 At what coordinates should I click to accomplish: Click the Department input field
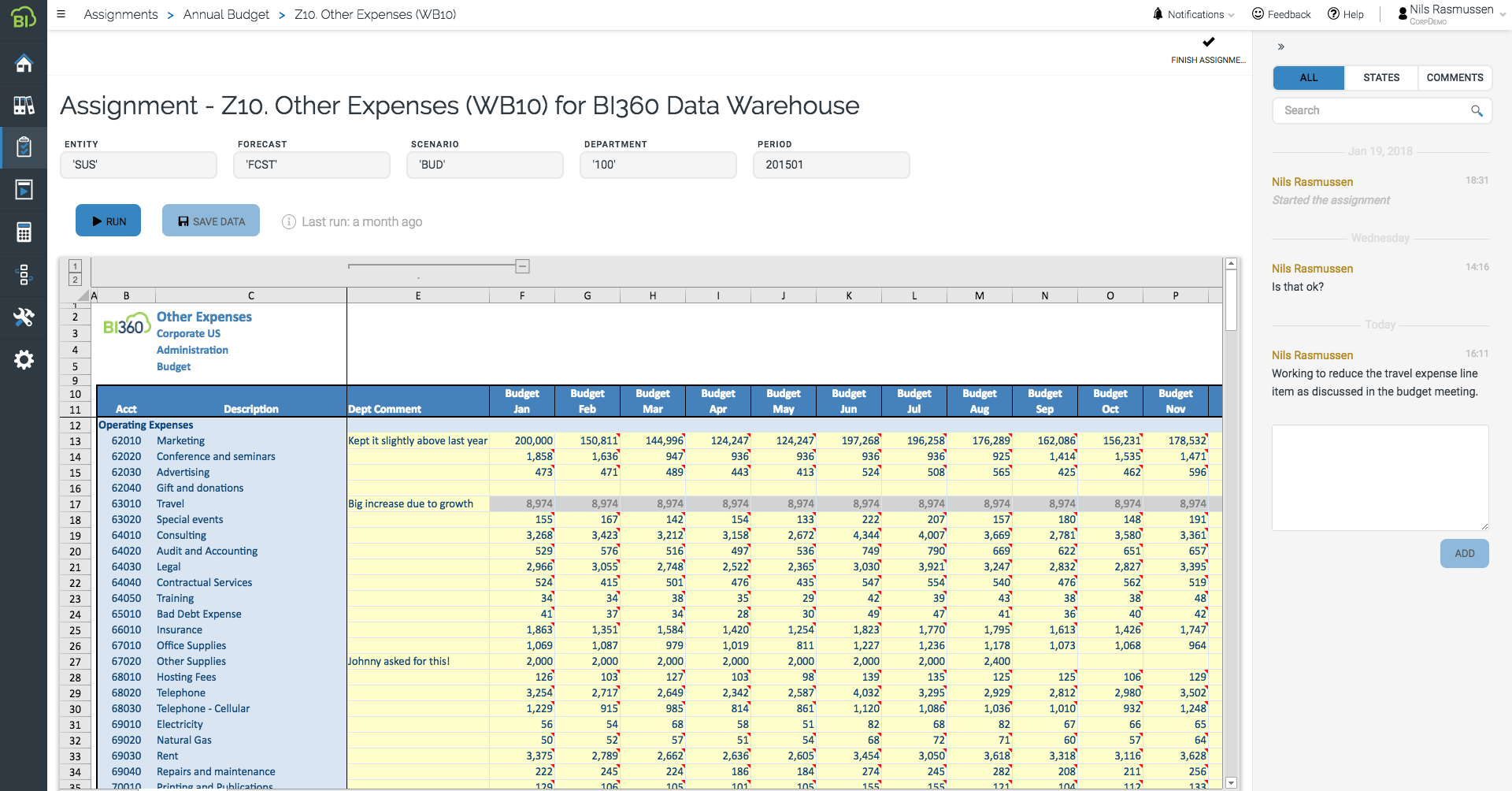[x=658, y=165]
